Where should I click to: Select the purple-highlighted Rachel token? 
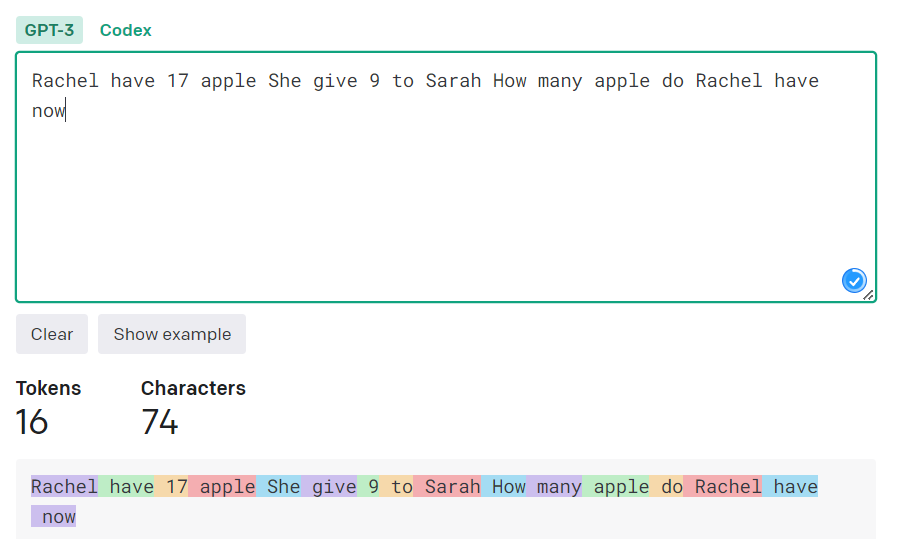64,487
